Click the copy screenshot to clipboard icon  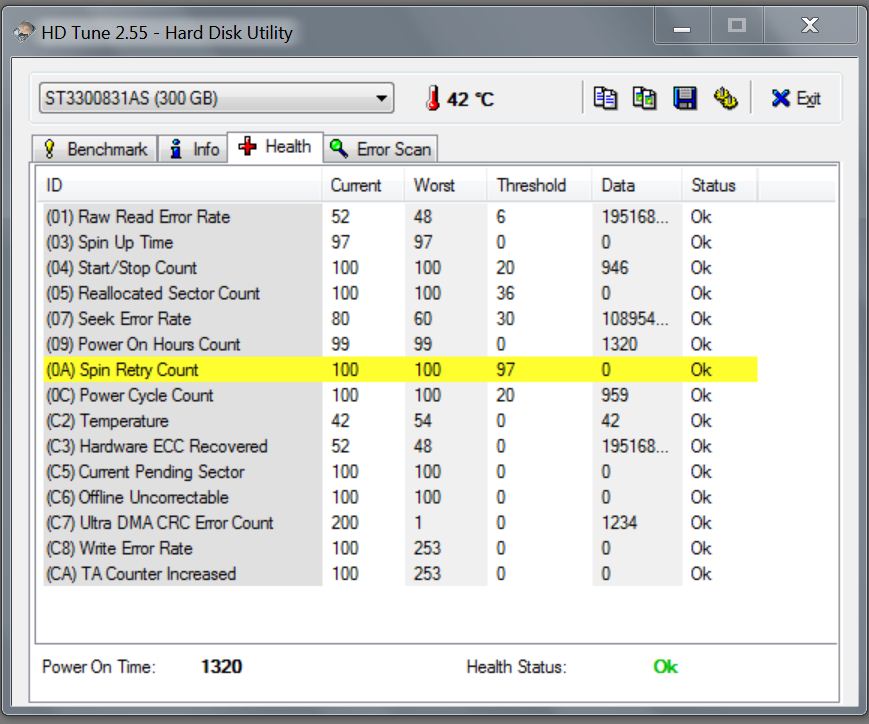coord(644,98)
